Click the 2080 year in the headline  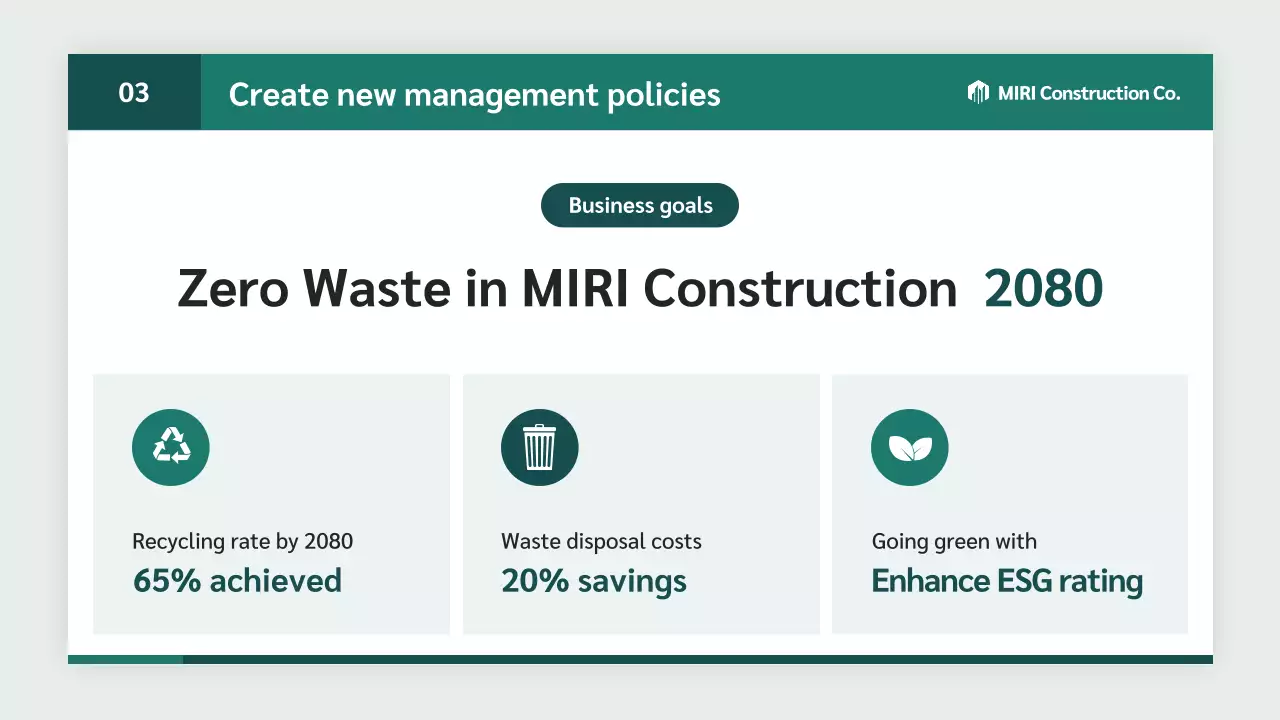point(1043,289)
